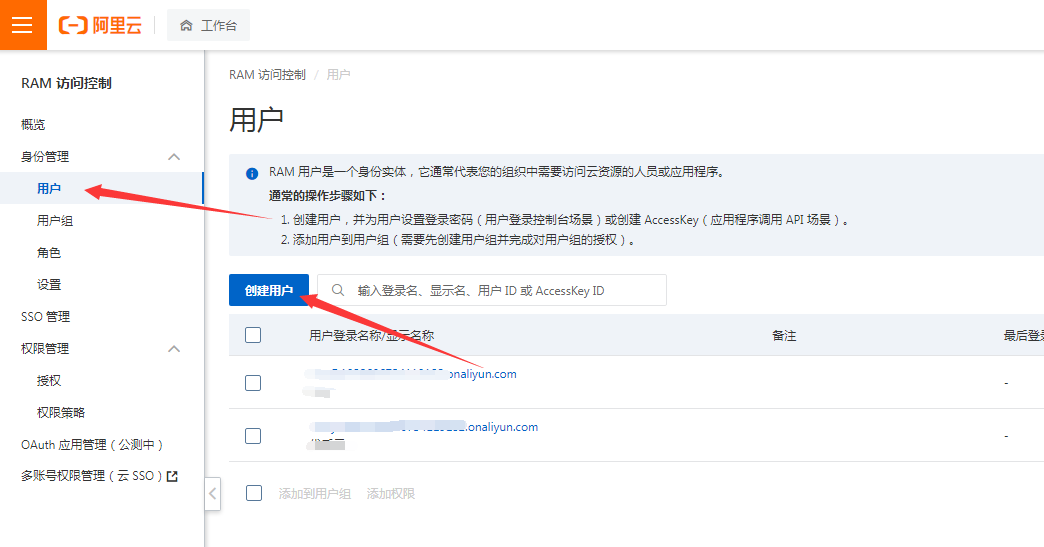The height and width of the screenshot is (547, 1044).
Task: Open the 工作台 workbench button
Action: (208, 25)
